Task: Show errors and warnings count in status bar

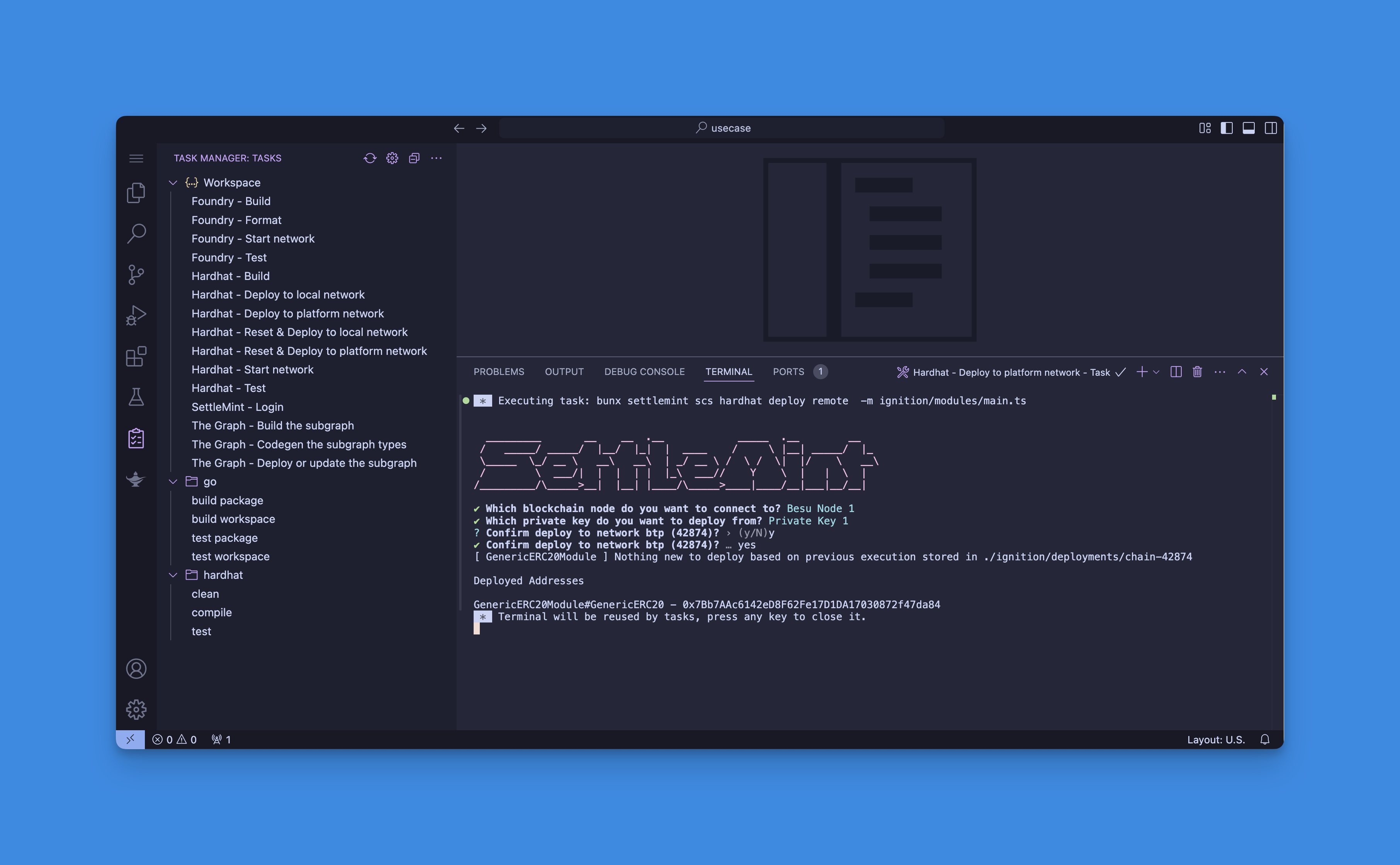Action: click(175, 739)
